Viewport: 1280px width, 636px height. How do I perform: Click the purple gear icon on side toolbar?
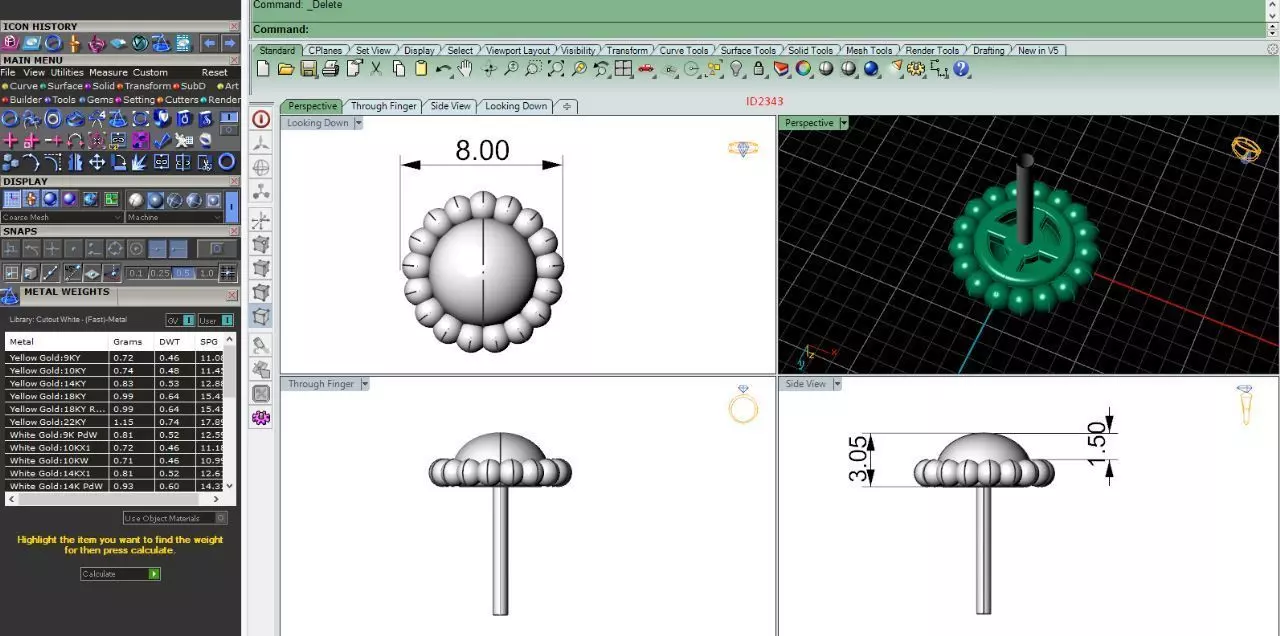(261, 418)
